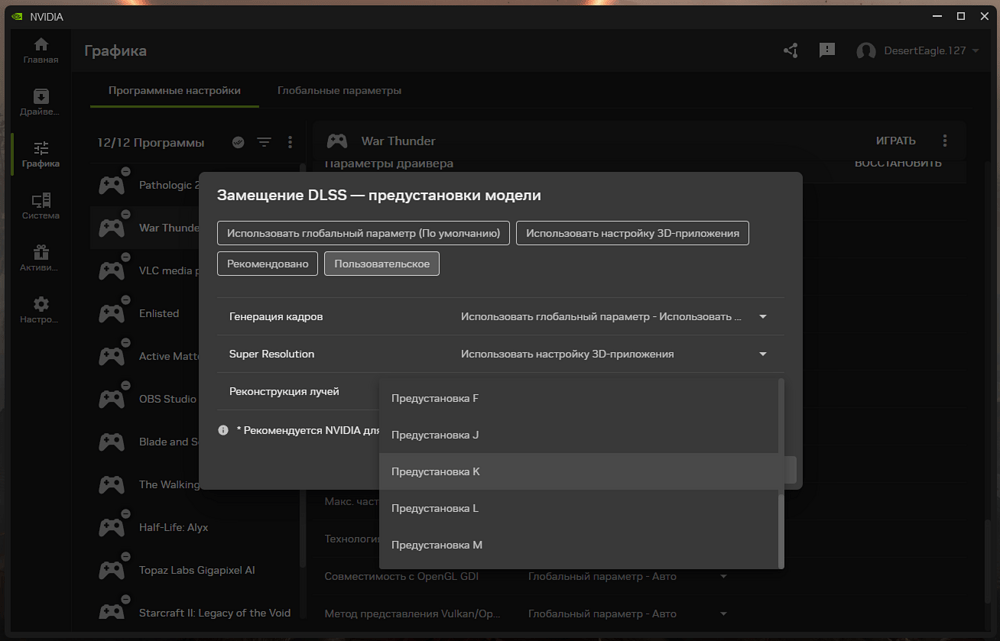Open War Thunder header three-dot menu

pos(945,140)
